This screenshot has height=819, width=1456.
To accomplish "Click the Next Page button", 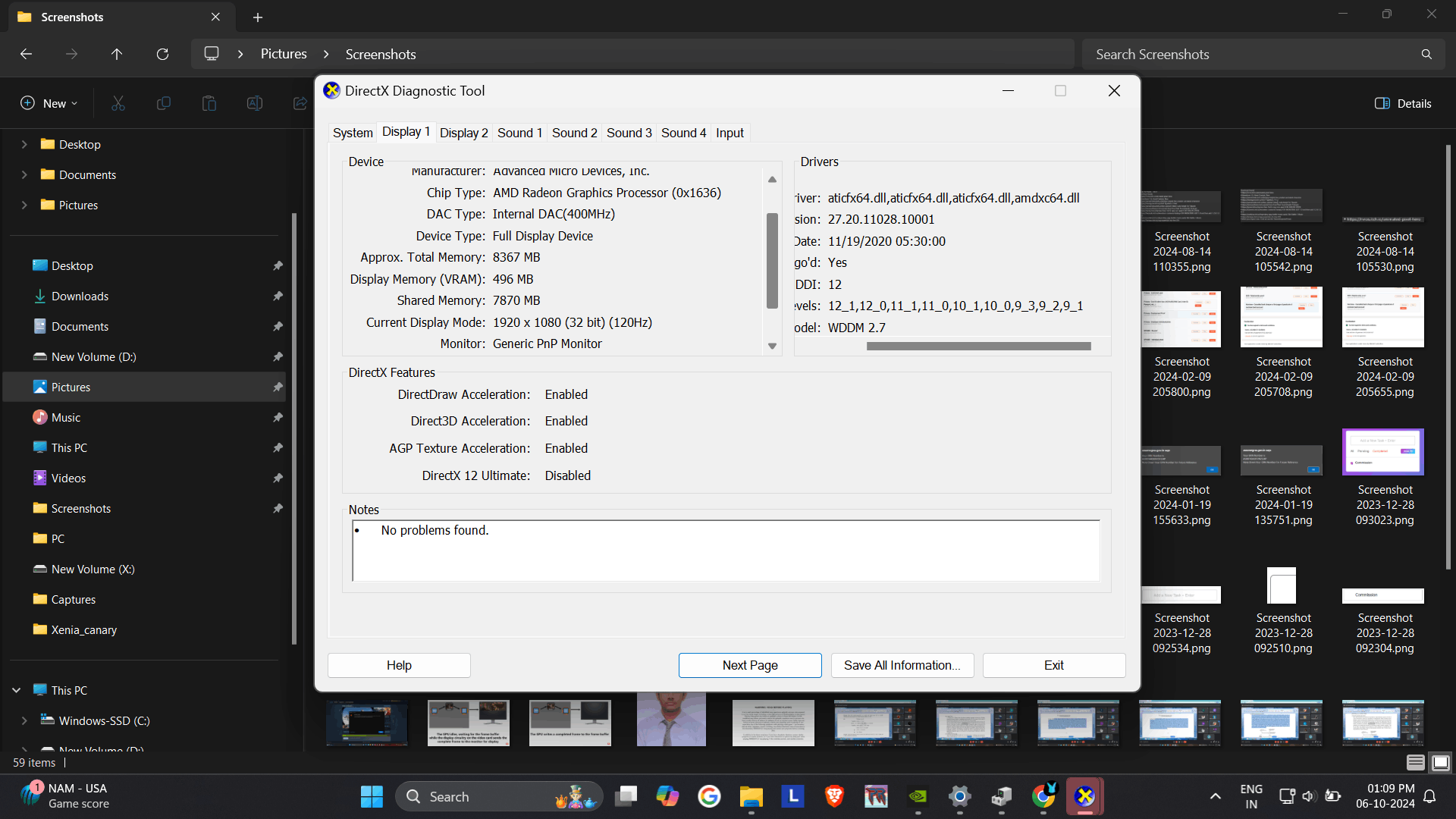I will click(x=750, y=665).
